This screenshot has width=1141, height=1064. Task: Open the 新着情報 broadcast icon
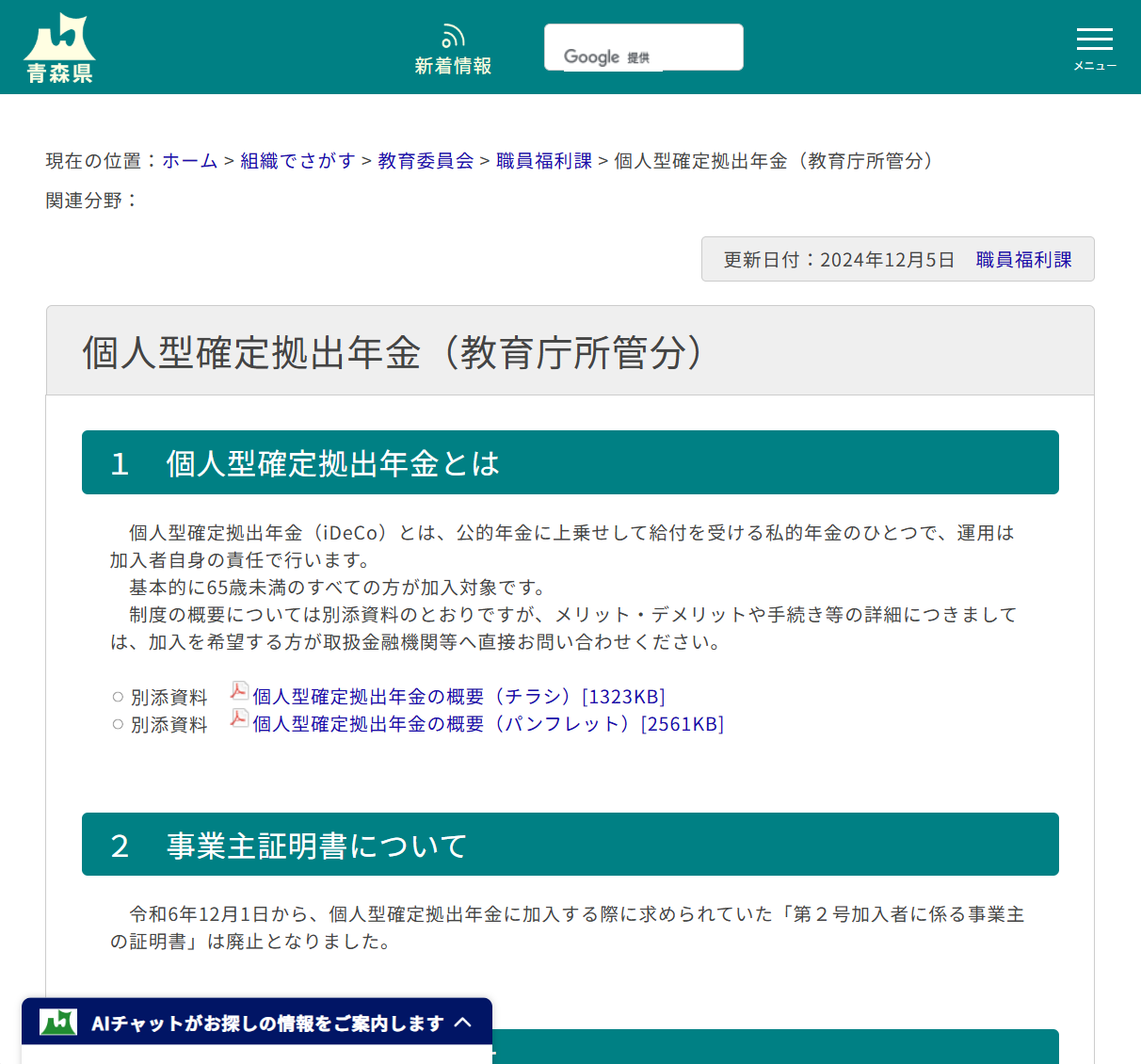pyautogui.click(x=453, y=35)
